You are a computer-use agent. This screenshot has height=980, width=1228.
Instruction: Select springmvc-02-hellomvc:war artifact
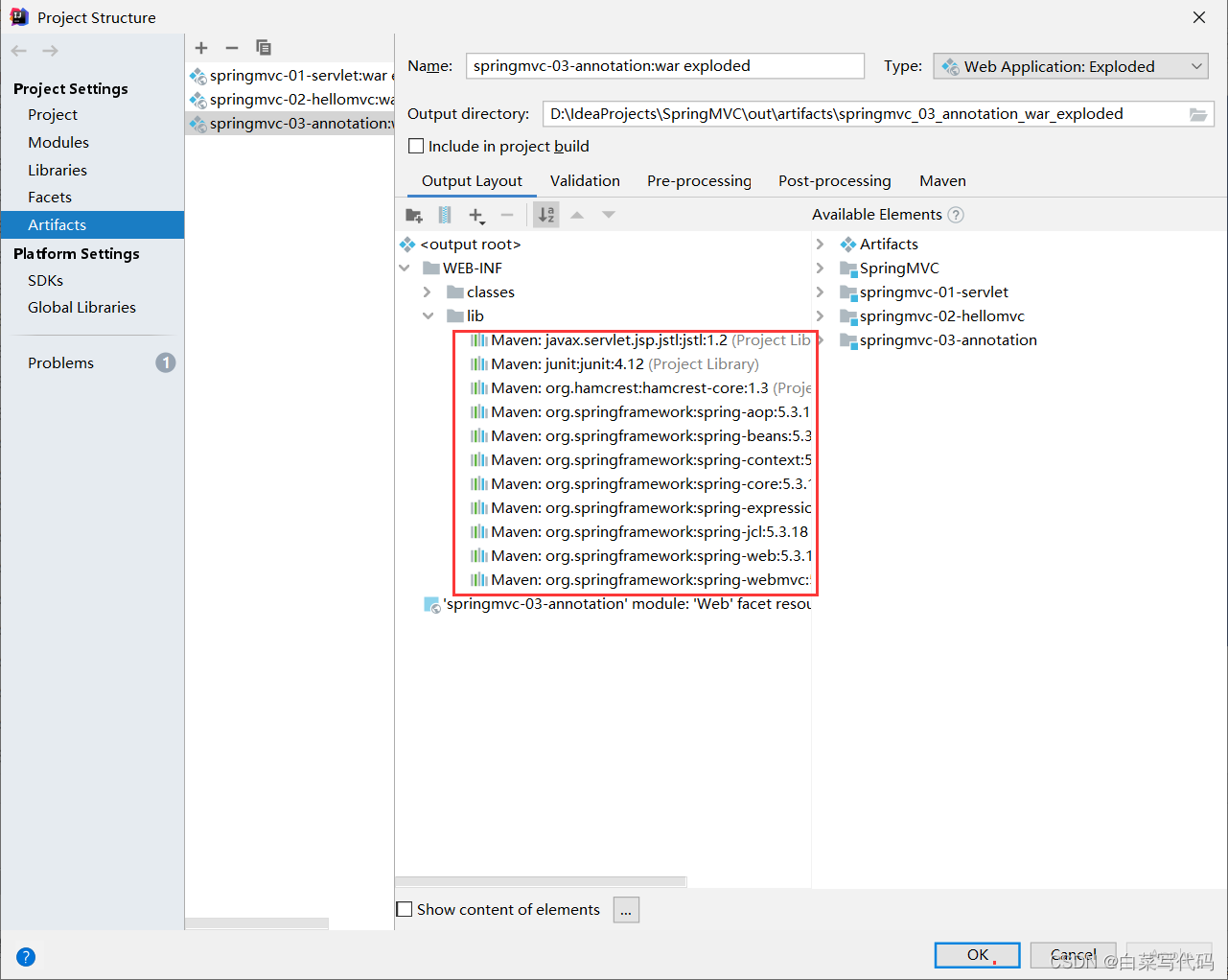(290, 100)
